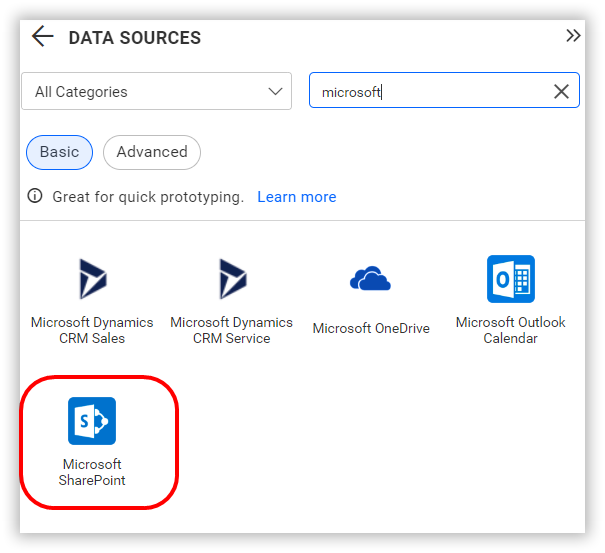Select the Microsoft SharePoint icon

tap(92, 421)
